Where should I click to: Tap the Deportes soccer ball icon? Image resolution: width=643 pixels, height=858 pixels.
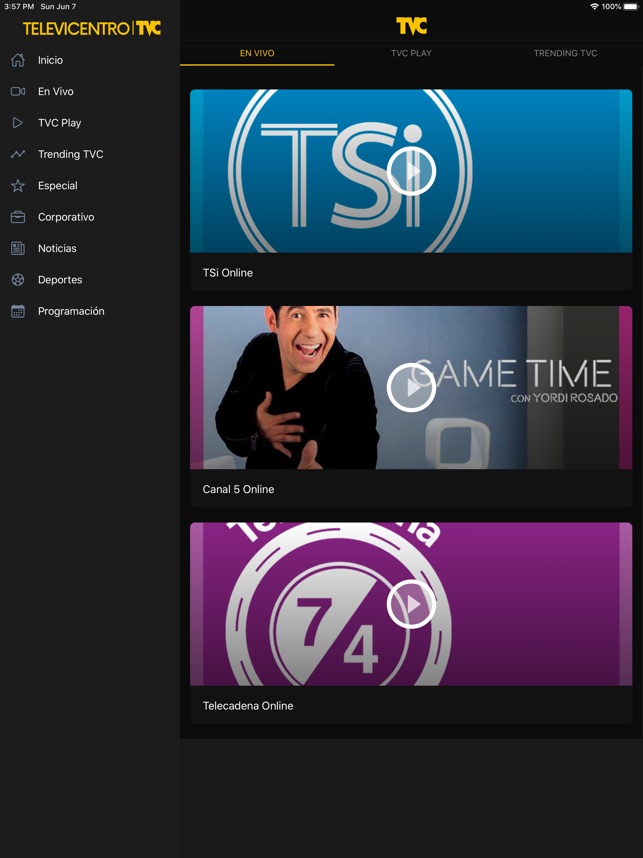tap(18, 280)
